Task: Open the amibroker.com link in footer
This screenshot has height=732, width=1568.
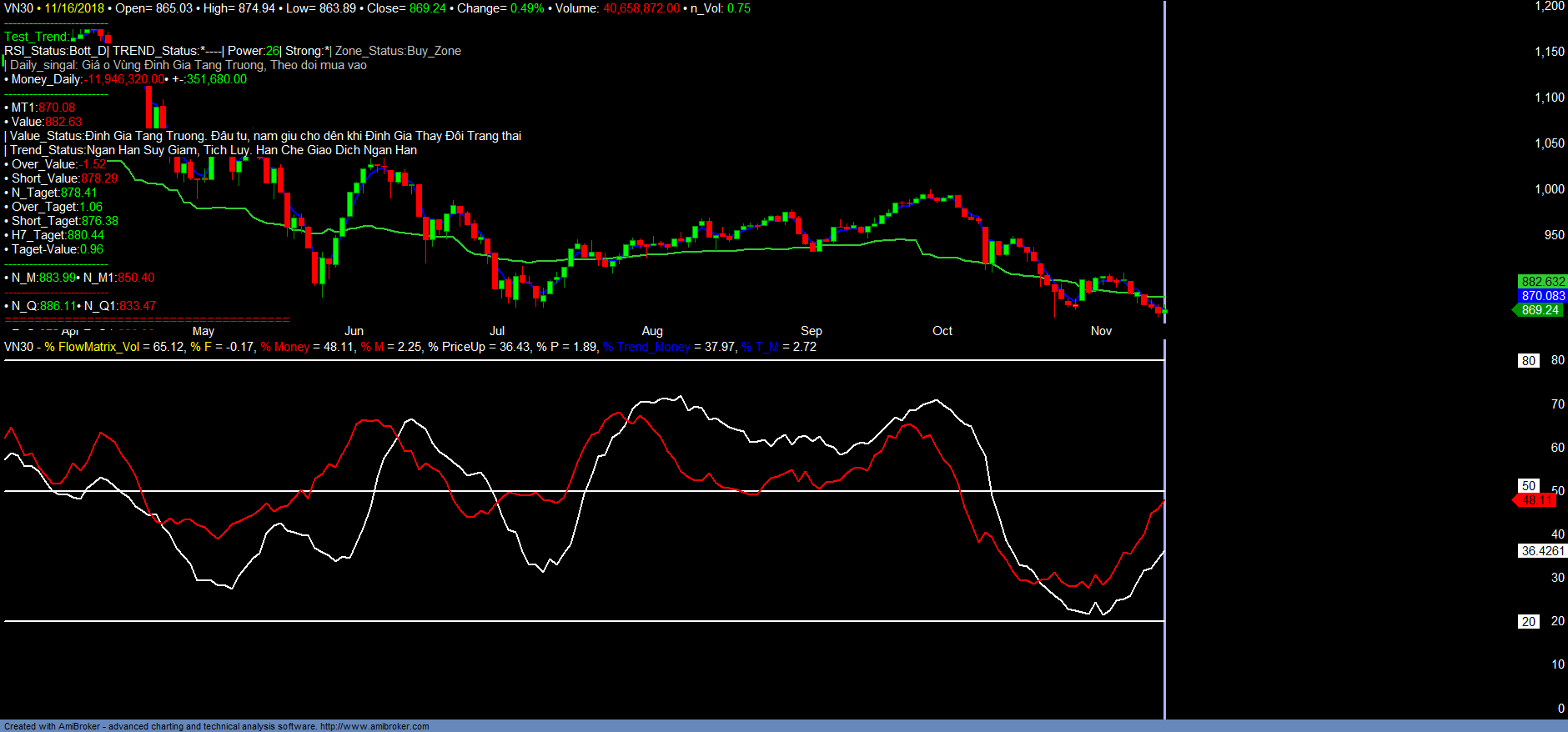Action: (x=374, y=726)
